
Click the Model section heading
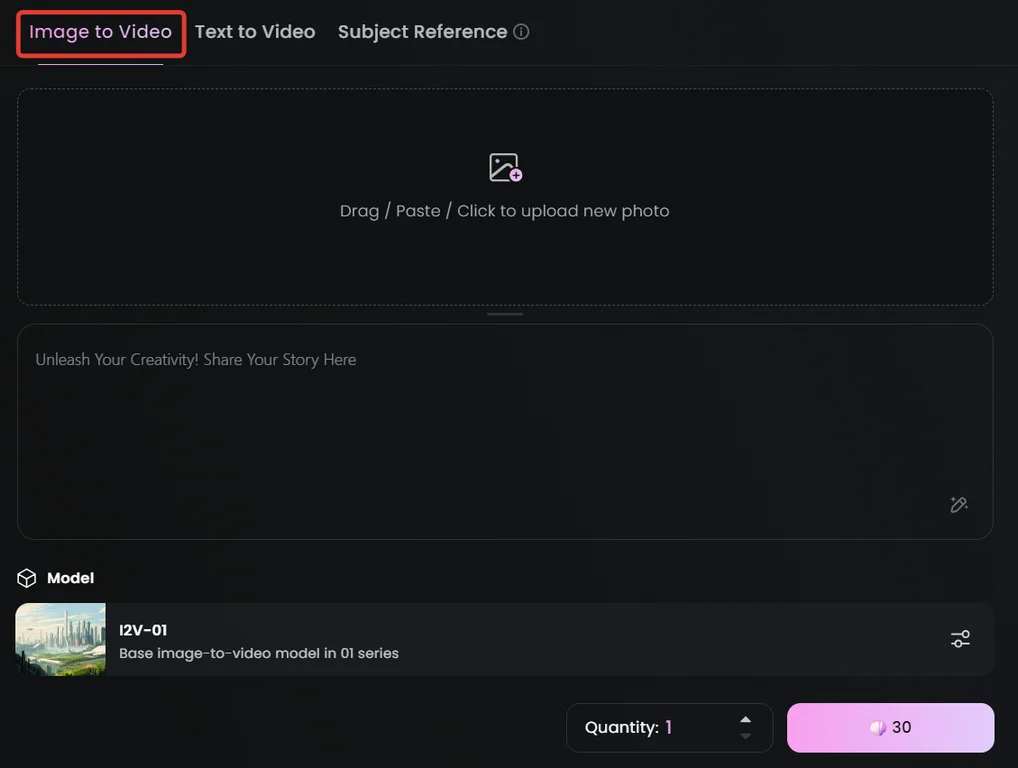click(70, 578)
